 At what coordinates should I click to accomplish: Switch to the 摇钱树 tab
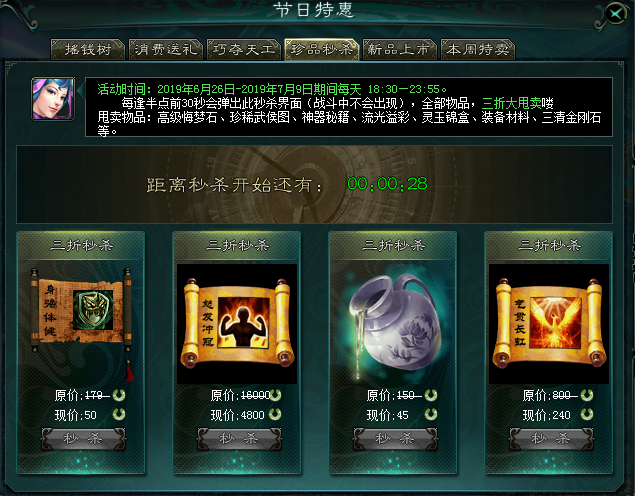pos(87,49)
